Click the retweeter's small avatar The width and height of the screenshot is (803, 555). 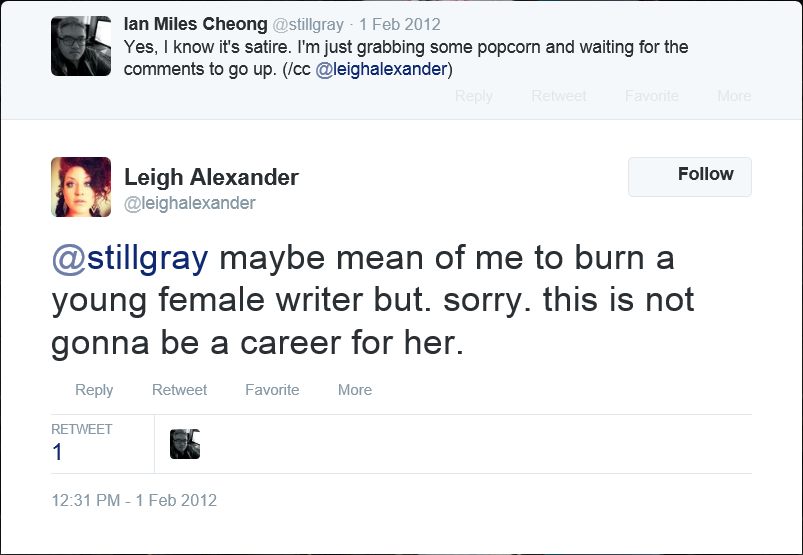[185, 444]
